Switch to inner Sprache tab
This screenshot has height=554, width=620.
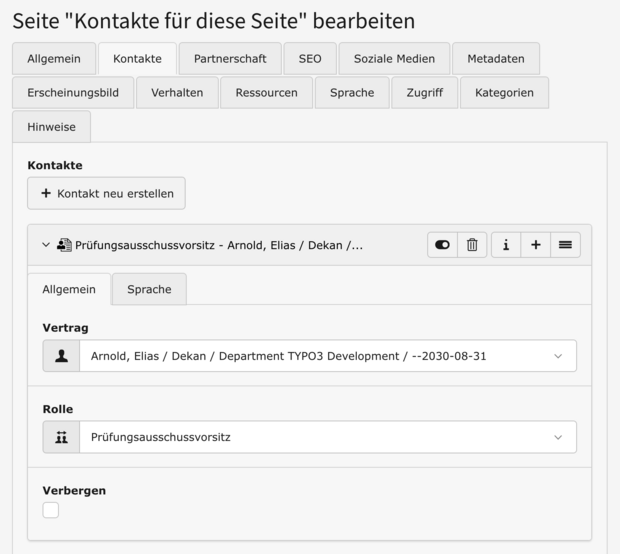click(149, 289)
